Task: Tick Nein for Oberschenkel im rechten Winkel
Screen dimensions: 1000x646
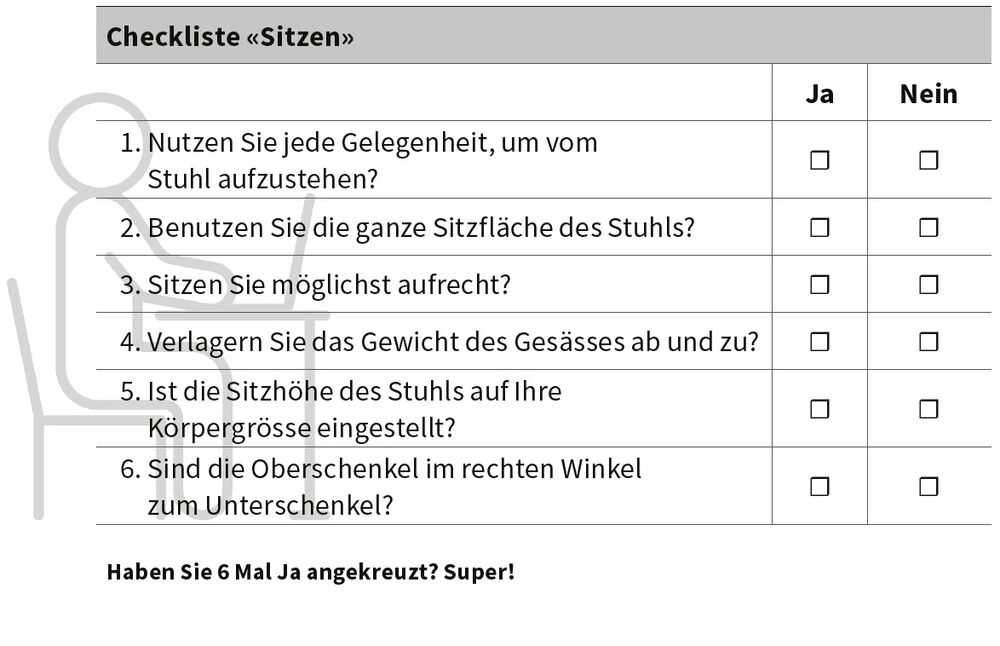Action: point(929,487)
